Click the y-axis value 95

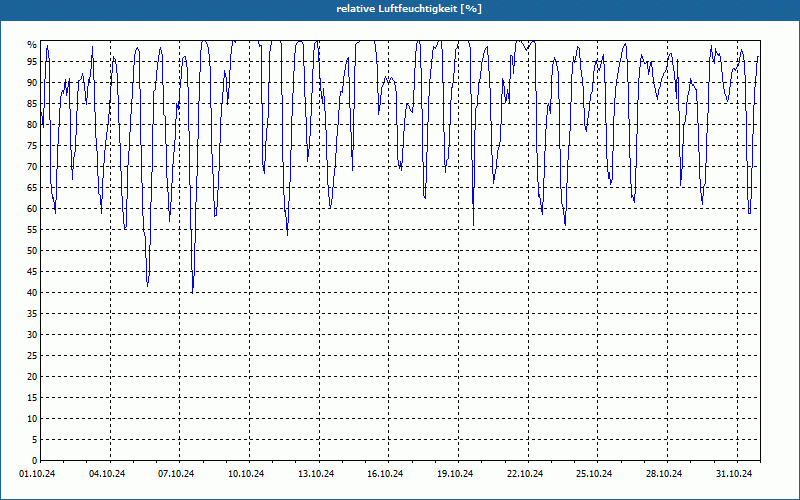pos(32,62)
